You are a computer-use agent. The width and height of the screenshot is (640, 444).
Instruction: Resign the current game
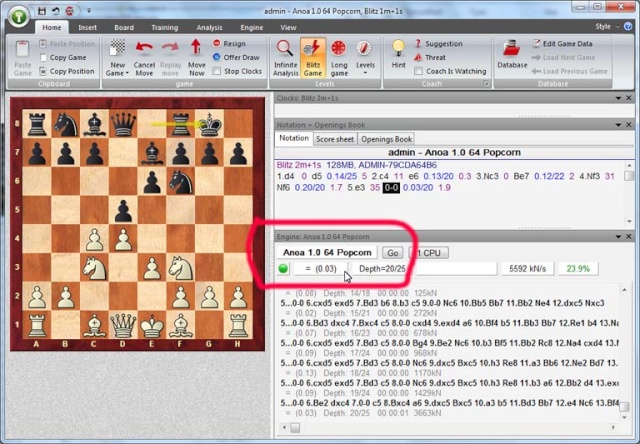(x=230, y=44)
